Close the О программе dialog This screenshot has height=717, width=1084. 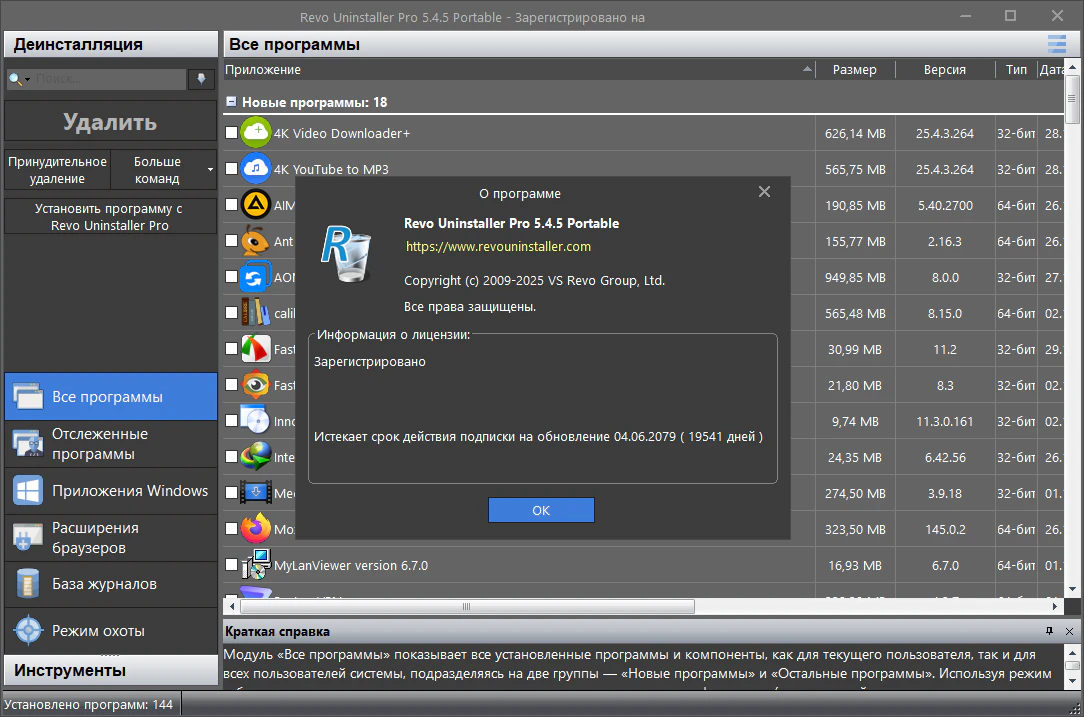click(764, 192)
